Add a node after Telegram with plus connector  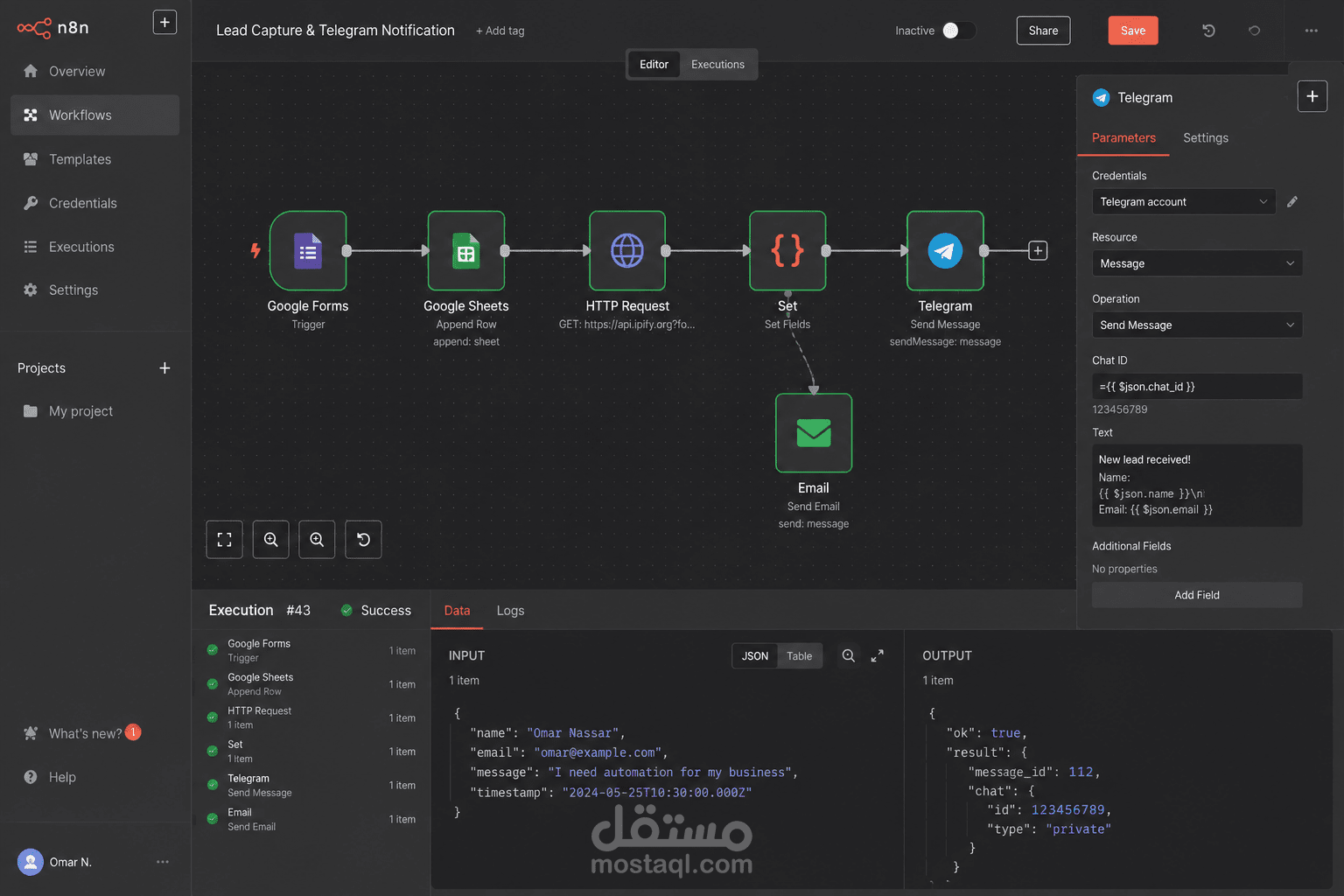pyautogui.click(x=1038, y=251)
